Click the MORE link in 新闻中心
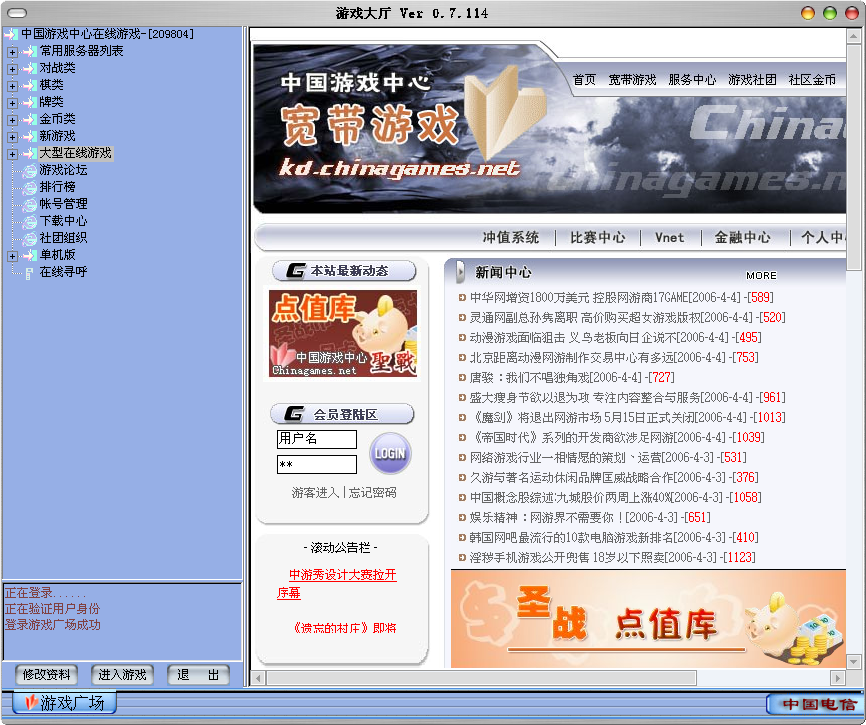The width and height of the screenshot is (866, 725). tap(761, 276)
